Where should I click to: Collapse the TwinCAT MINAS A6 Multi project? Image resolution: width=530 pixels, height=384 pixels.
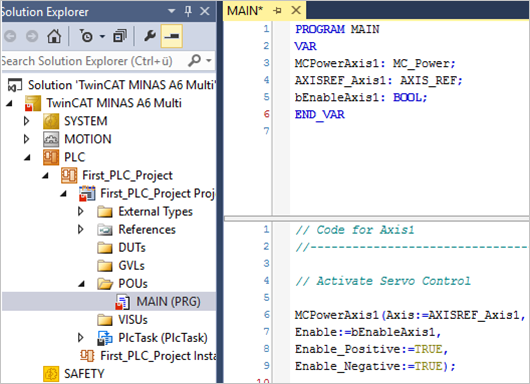[9, 103]
